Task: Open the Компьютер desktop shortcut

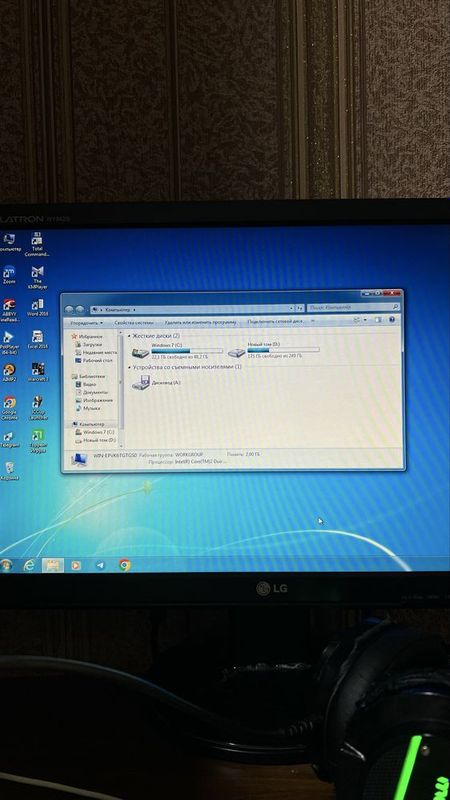Action: point(9,242)
